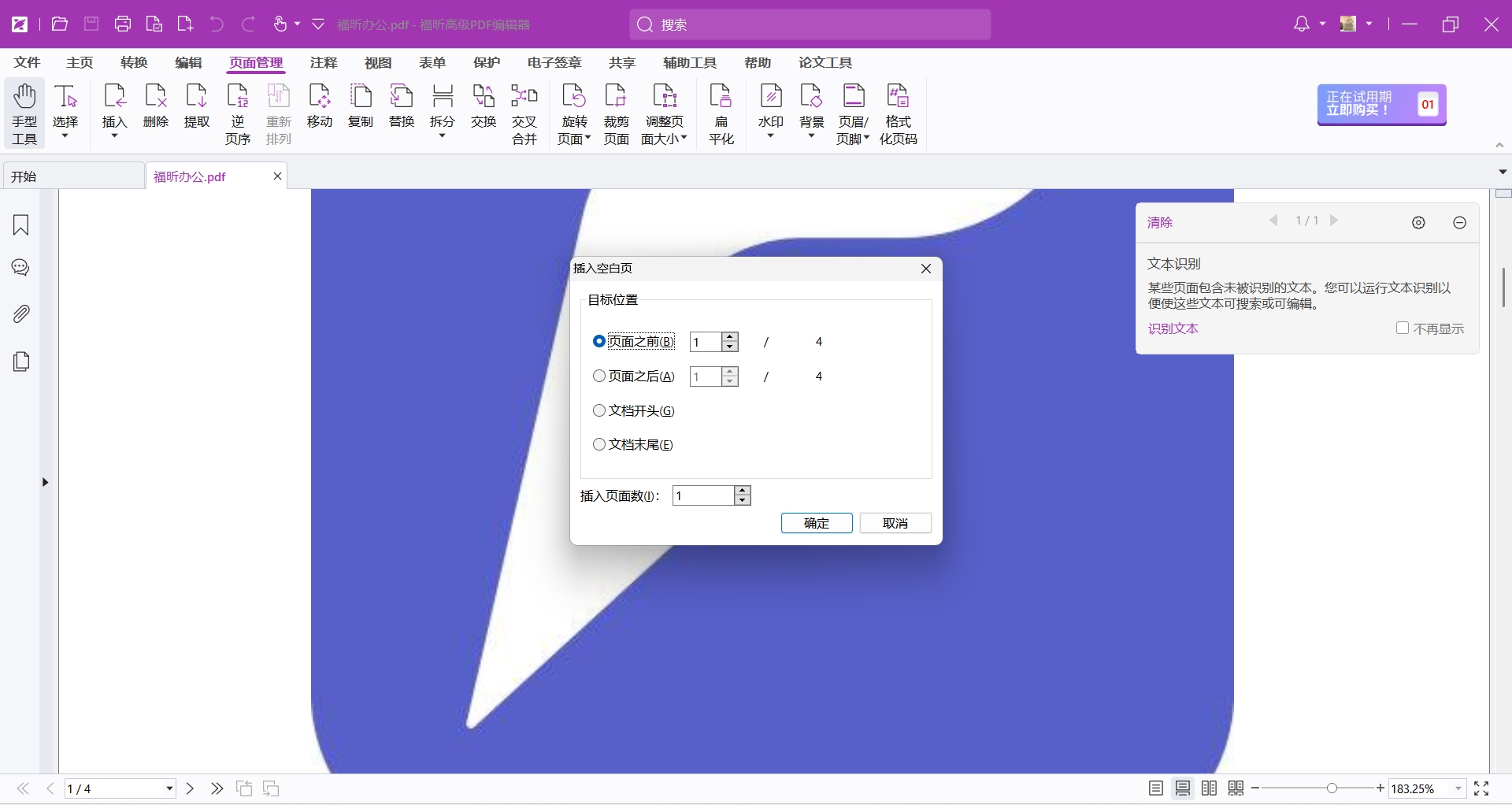Click the Flatten (扁平化) icon
Image resolution: width=1512 pixels, height=805 pixels.
pyautogui.click(x=721, y=113)
